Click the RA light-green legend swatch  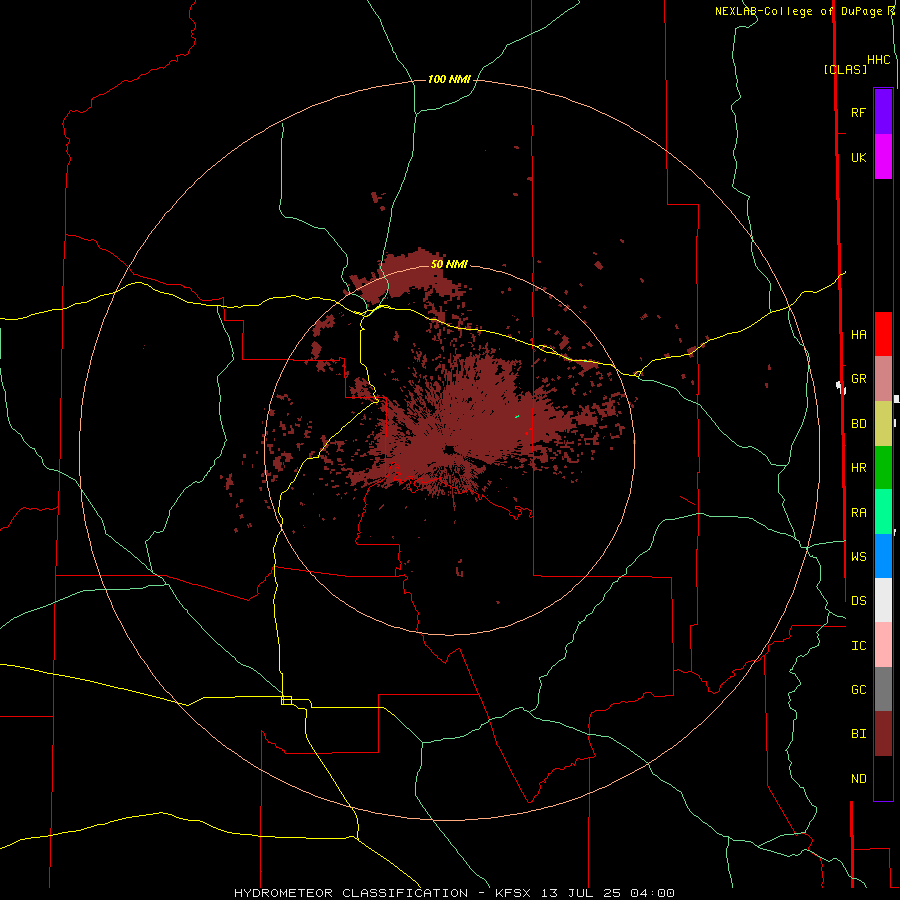[x=883, y=512]
